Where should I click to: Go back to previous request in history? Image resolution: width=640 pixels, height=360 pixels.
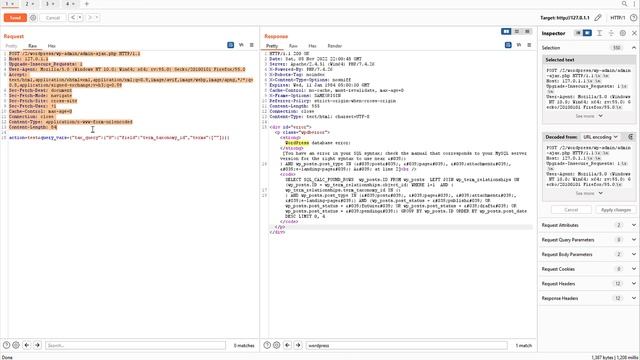tap(73, 18)
